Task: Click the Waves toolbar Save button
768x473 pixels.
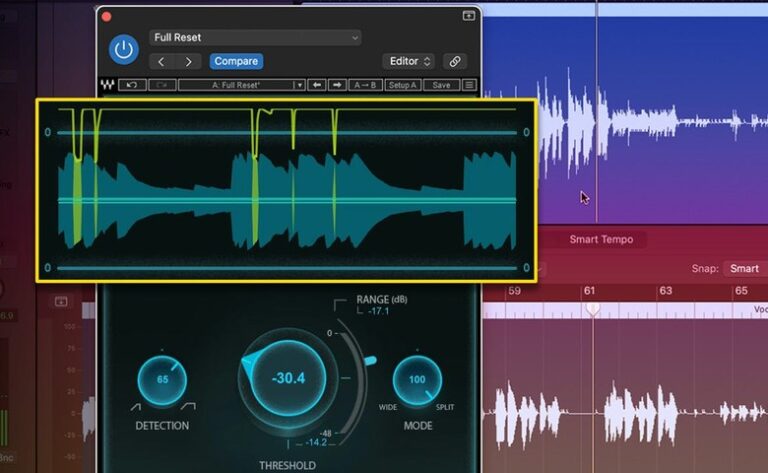Action: click(x=441, y=85)
